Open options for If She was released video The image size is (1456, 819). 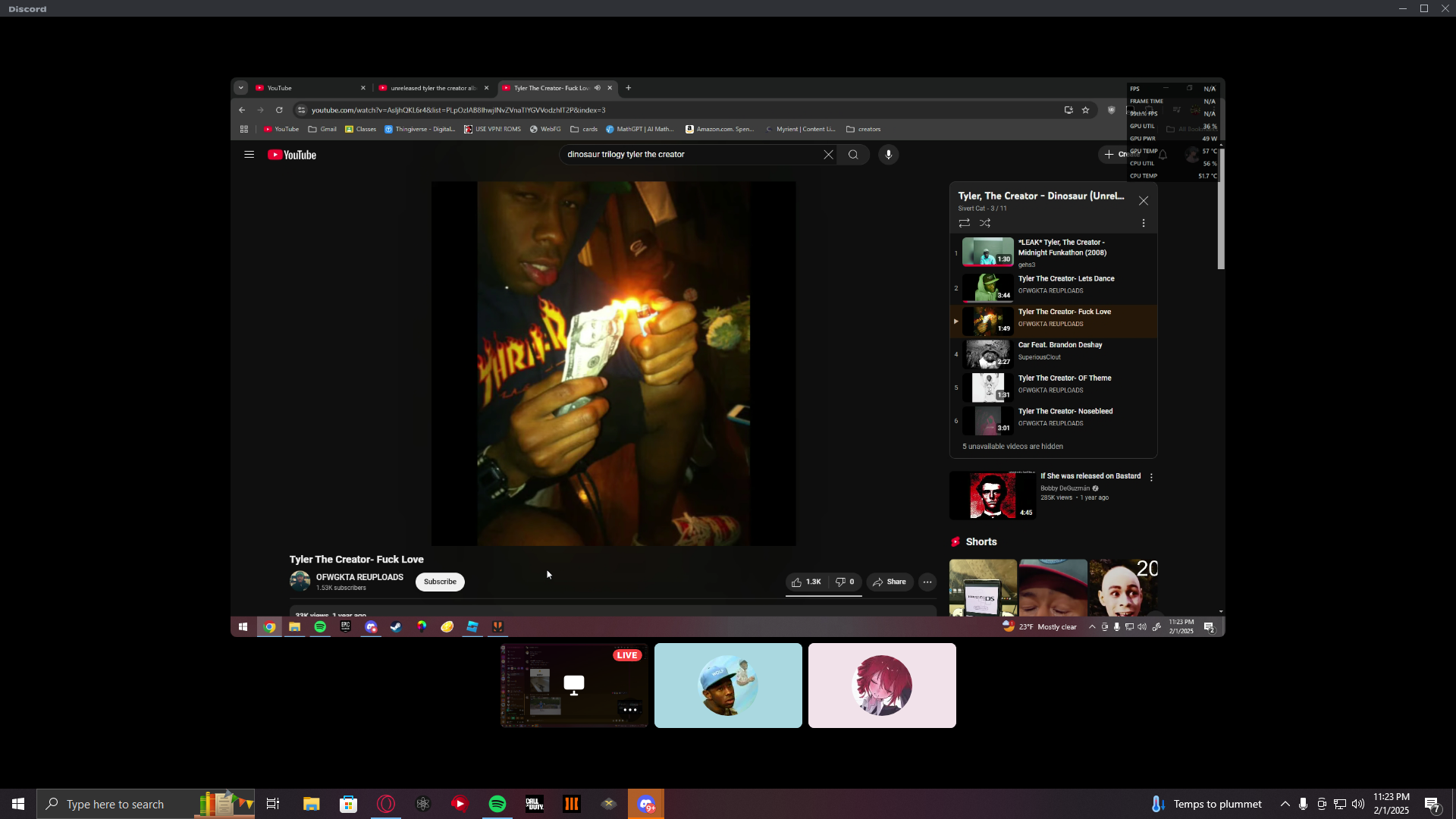coord(1151,478)
